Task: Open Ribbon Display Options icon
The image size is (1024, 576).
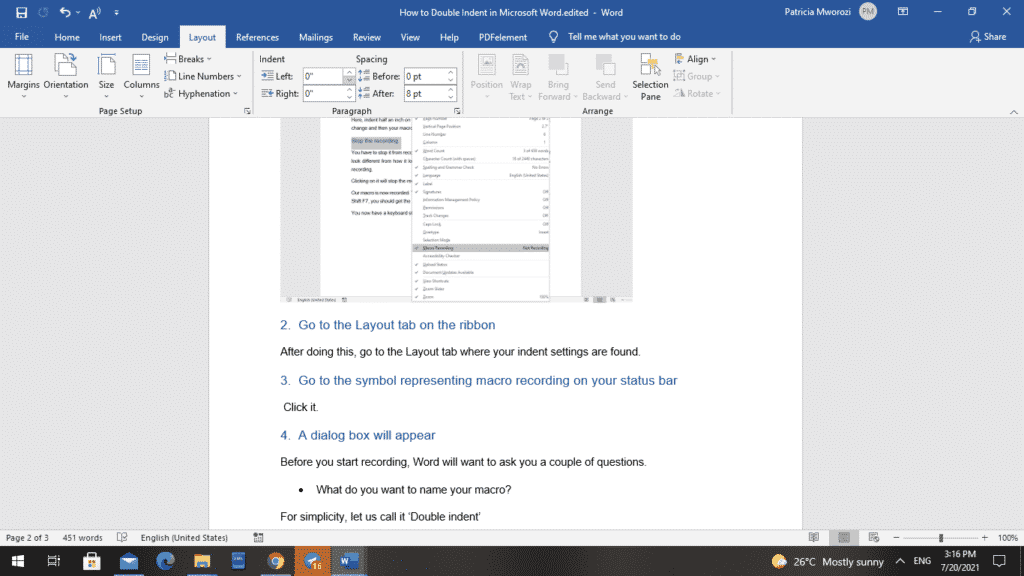Action: (x=903, y=12)
